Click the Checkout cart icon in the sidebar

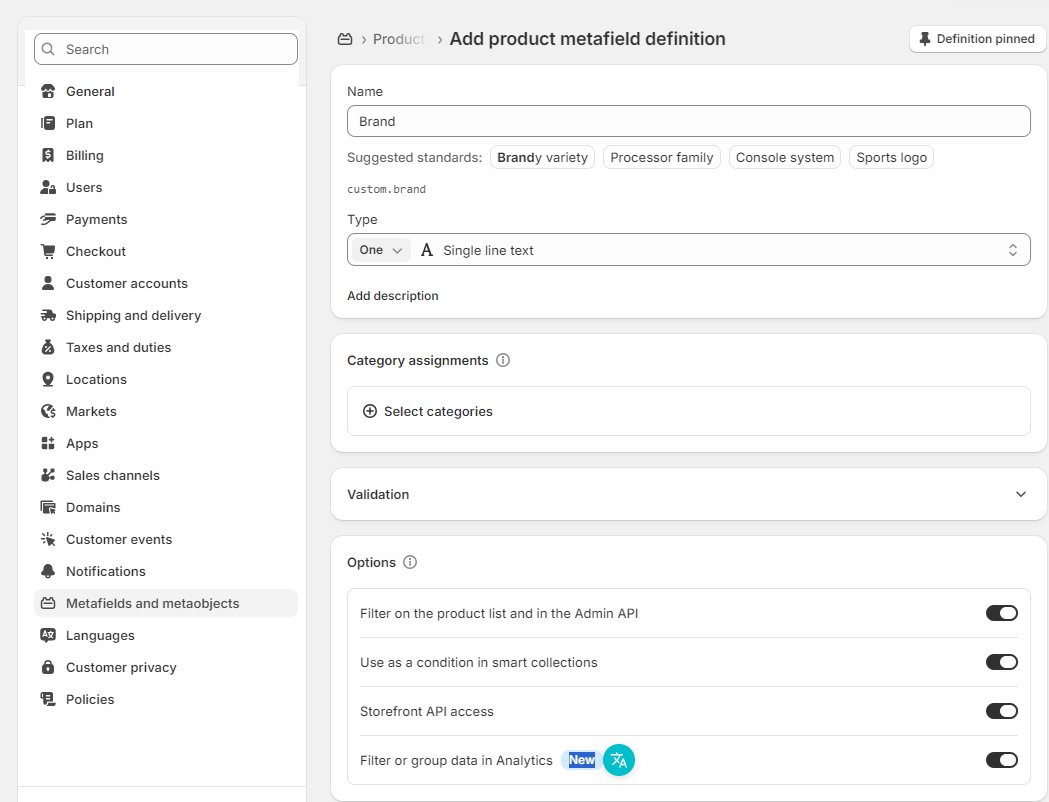coord(48,251)
